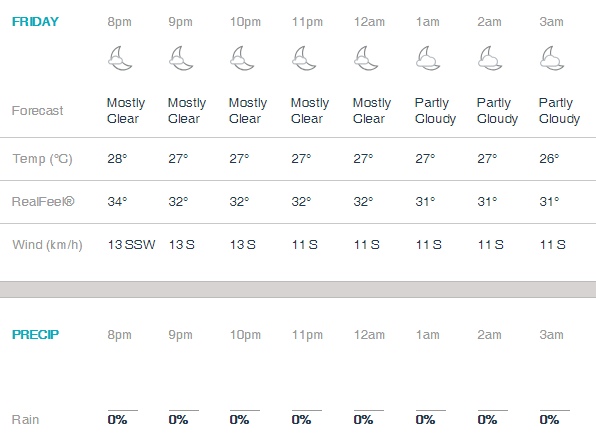Click the Wind (km/h) row label

coord(47,245)
